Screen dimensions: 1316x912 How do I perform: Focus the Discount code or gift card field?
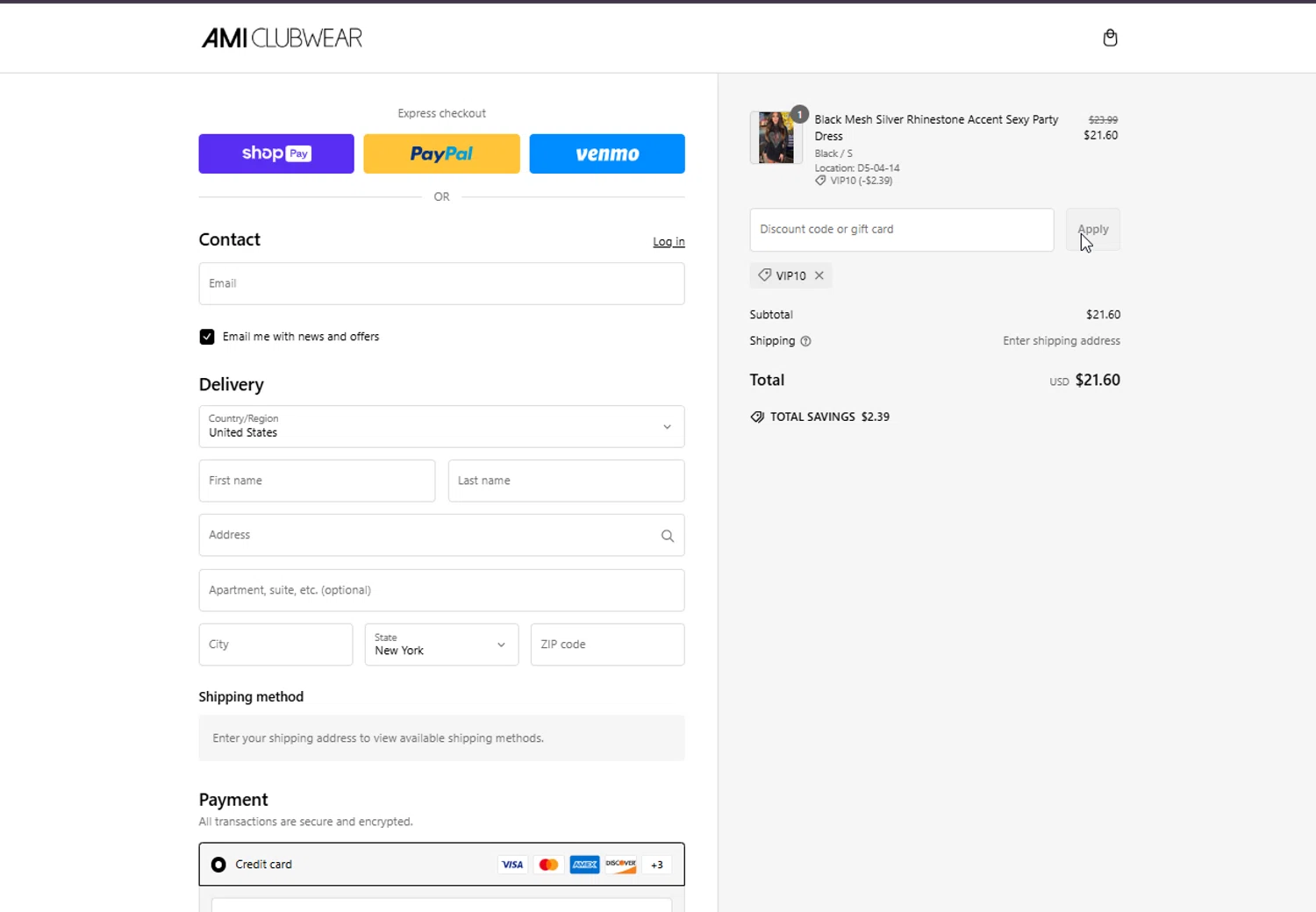coord(902,230)
